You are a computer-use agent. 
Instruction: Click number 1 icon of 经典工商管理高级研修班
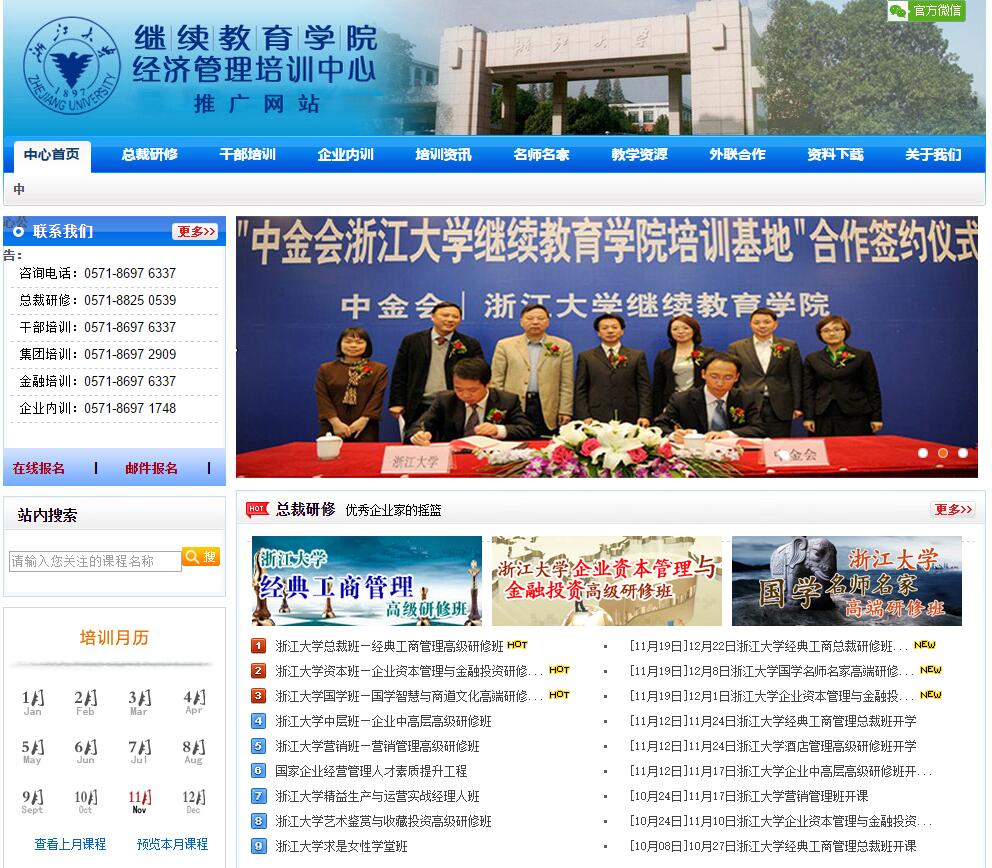pyautogui.click(x=258, y=646)
